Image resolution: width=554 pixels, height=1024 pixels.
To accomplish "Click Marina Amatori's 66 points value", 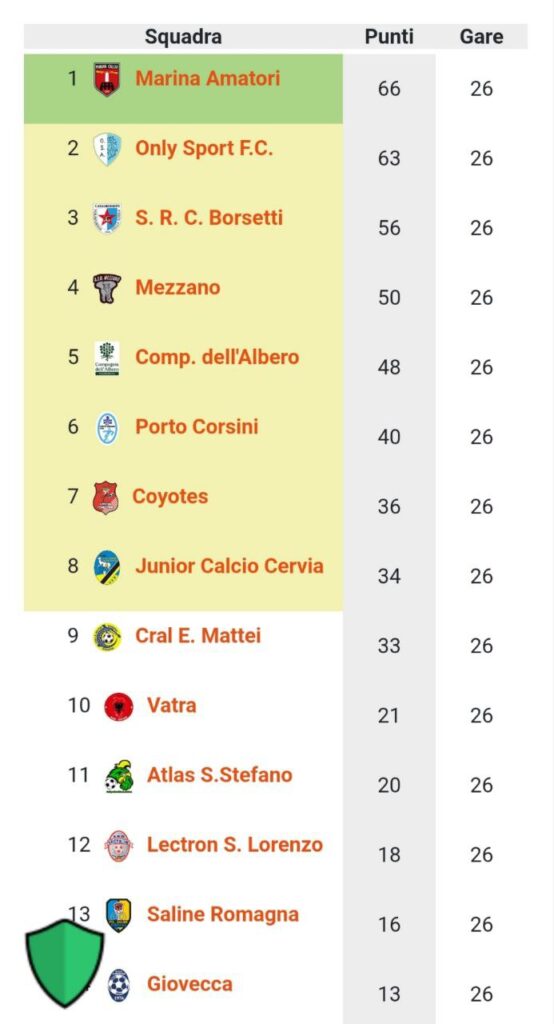I will click(x=389, y=89).
